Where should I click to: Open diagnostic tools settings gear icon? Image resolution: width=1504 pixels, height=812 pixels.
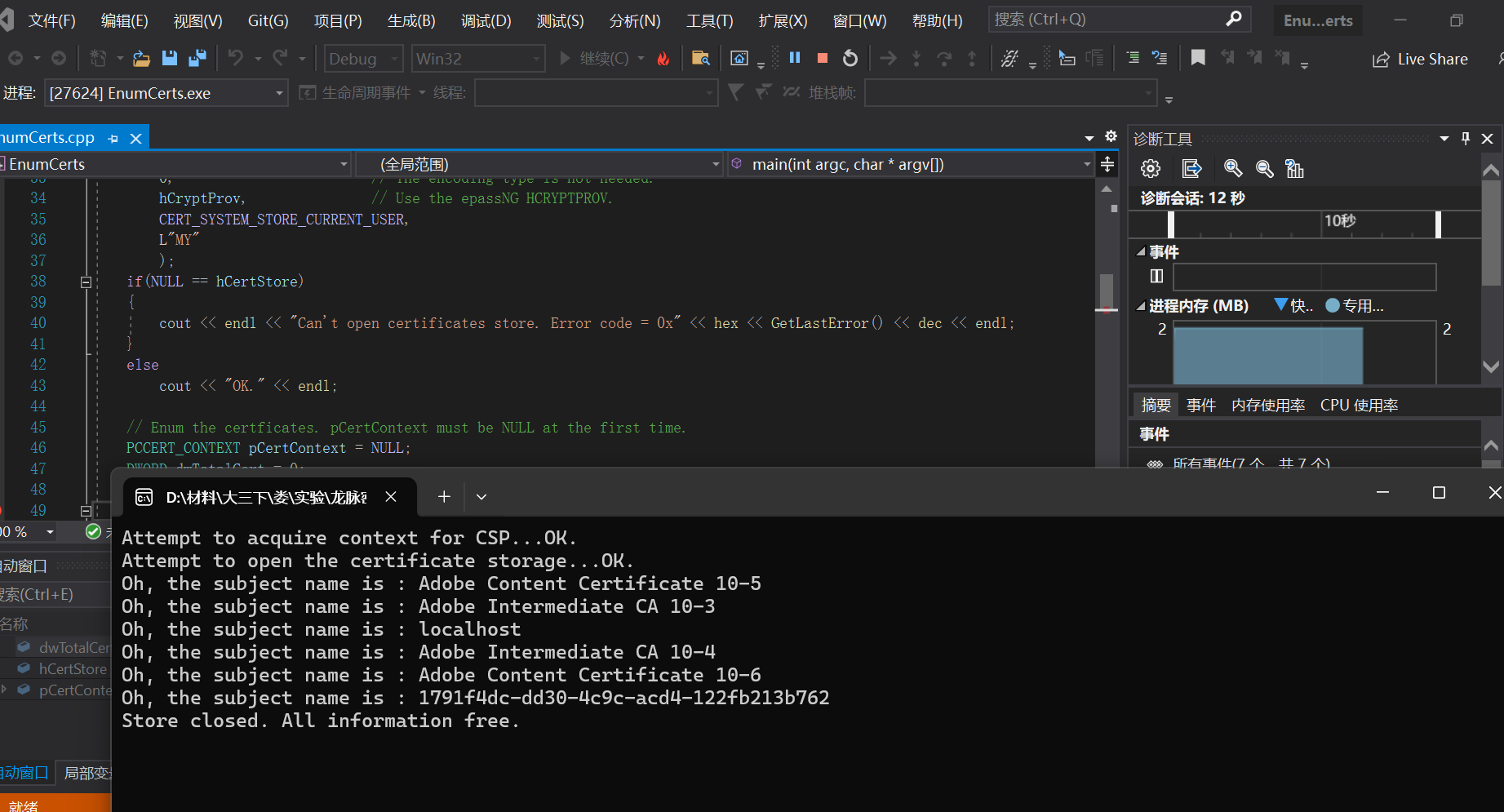[1151, 169]
